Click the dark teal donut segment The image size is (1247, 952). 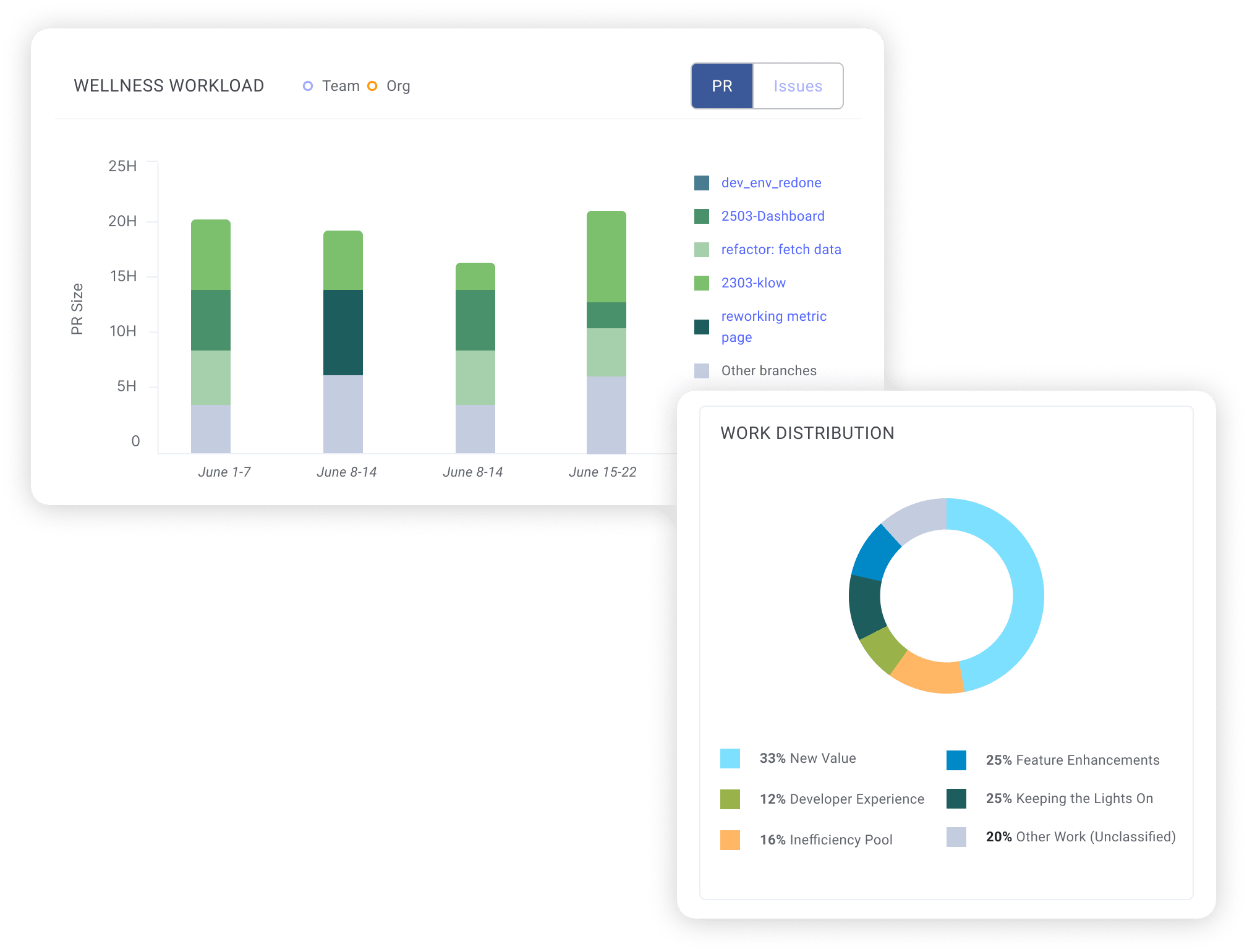(866, 607)
